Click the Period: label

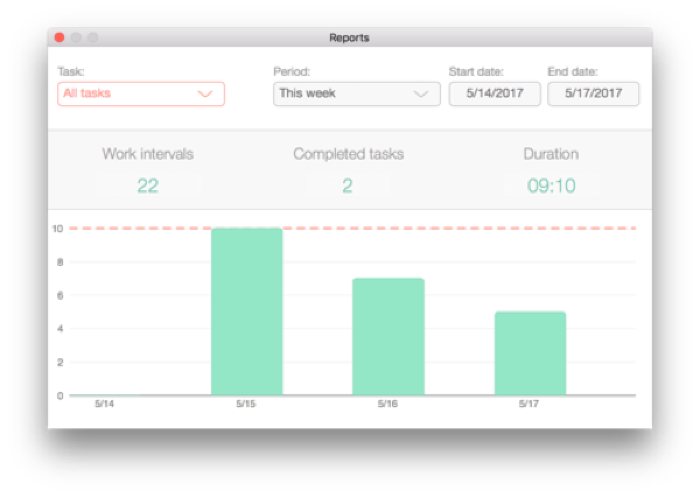click(292, 71)
